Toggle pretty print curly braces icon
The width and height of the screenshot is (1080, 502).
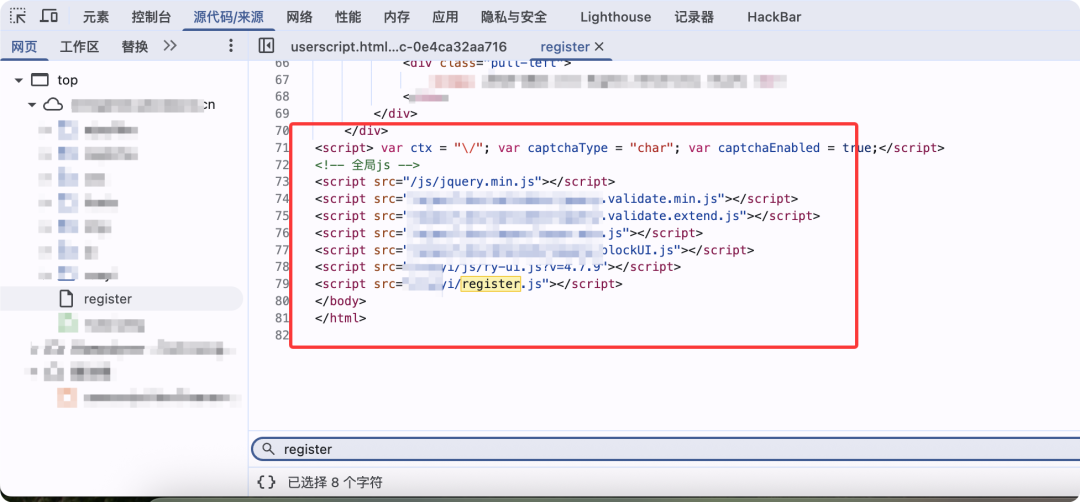pos(266,482)
